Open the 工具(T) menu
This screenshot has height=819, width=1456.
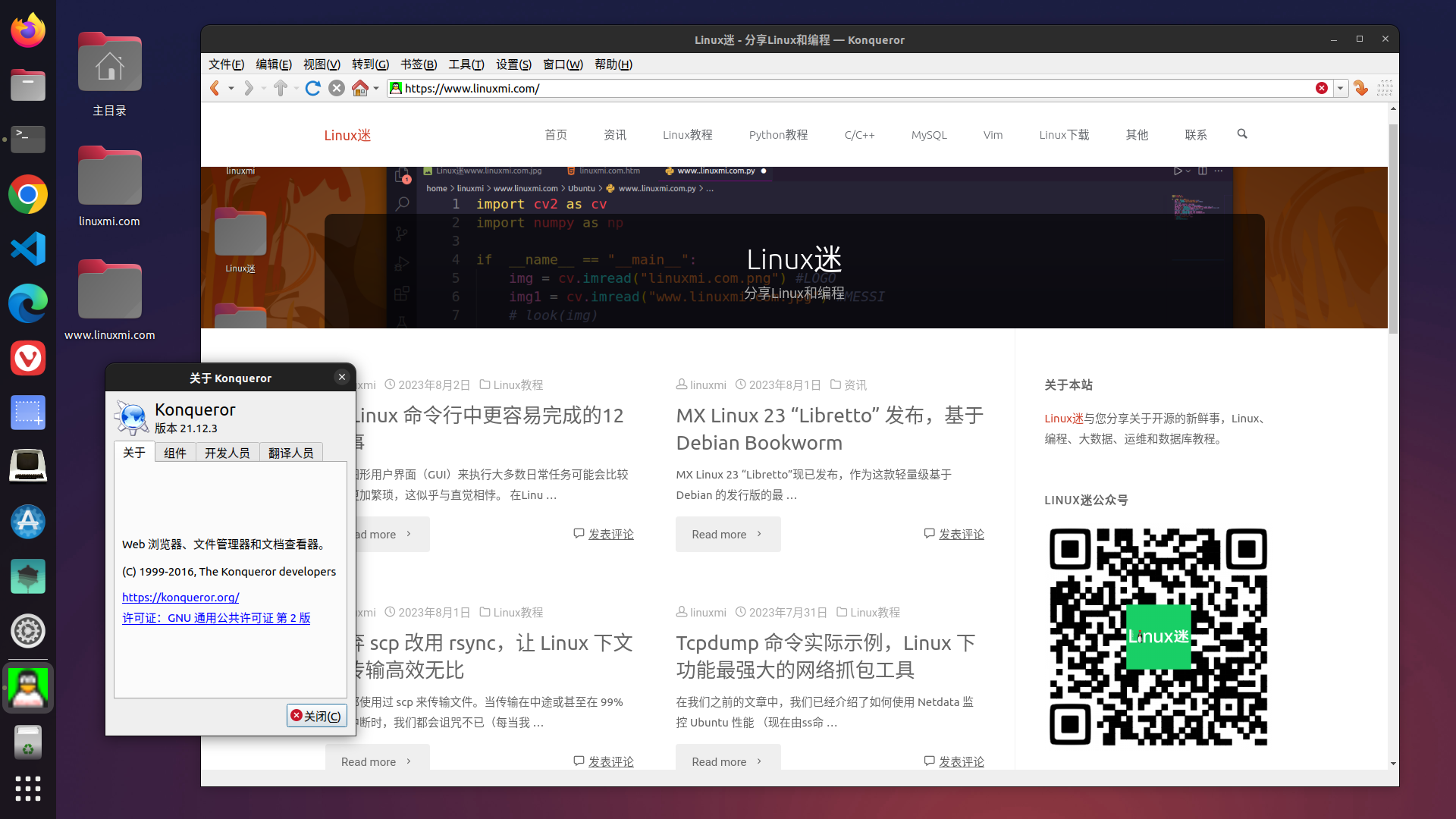tap(466, 64)
